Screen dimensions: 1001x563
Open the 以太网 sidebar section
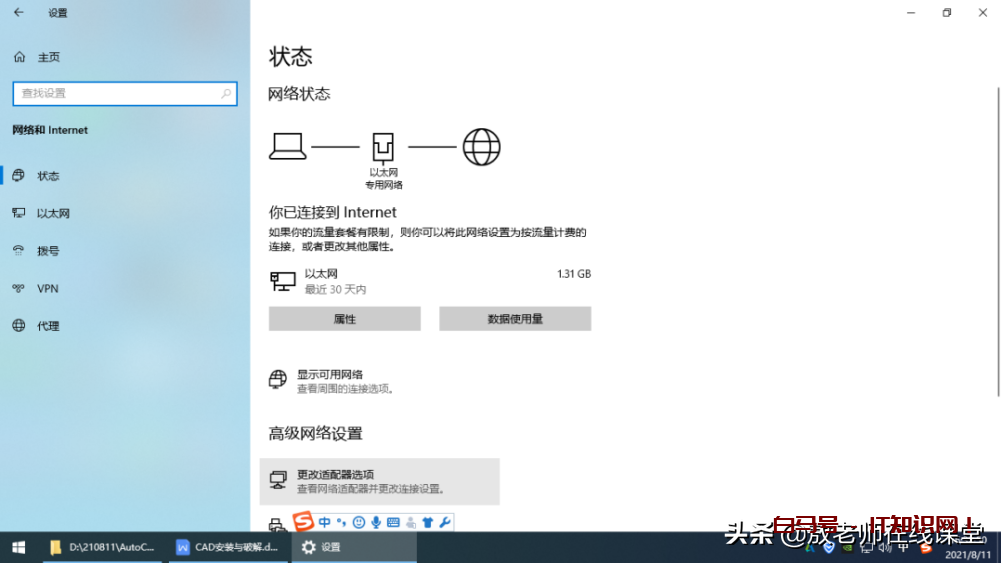pos(125,213)
